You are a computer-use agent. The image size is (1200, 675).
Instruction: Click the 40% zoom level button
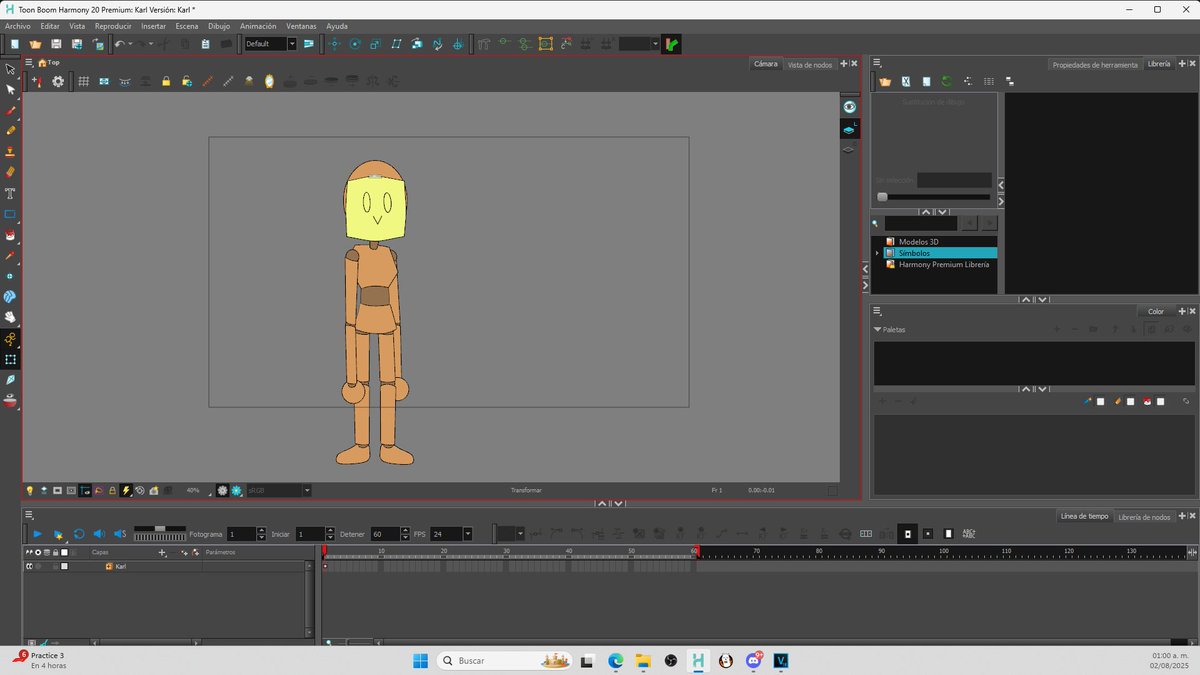193,491
